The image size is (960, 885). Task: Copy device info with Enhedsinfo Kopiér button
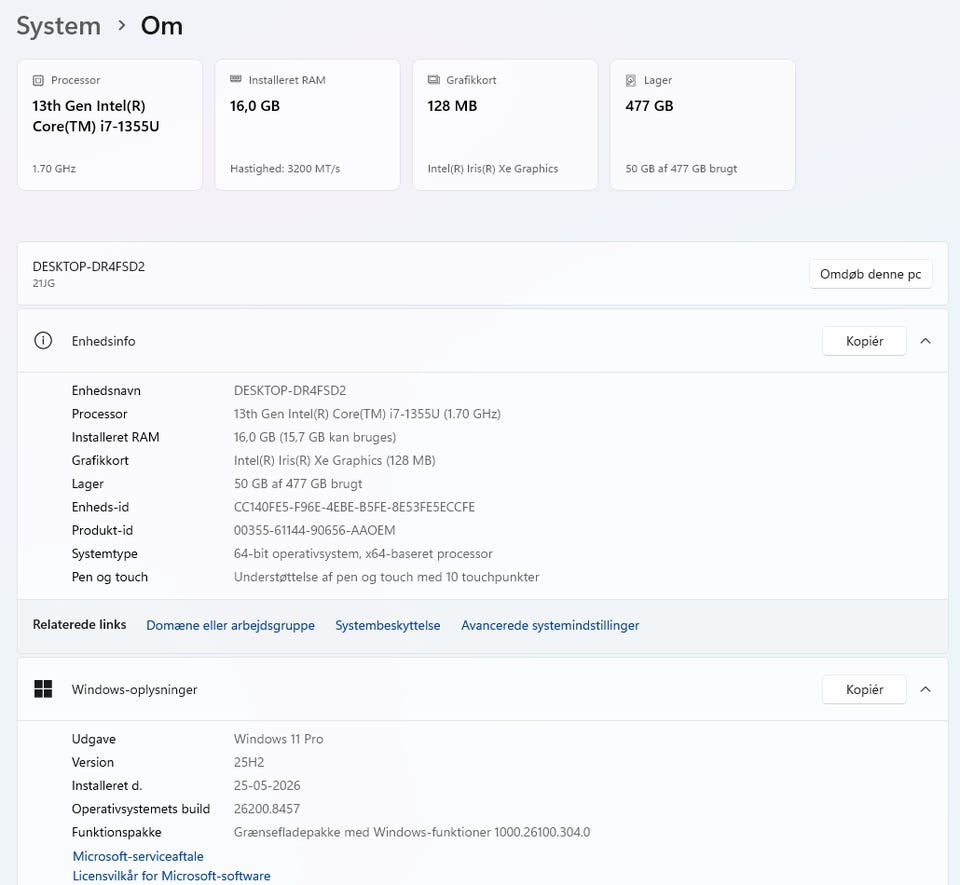(x=864, y=341)
